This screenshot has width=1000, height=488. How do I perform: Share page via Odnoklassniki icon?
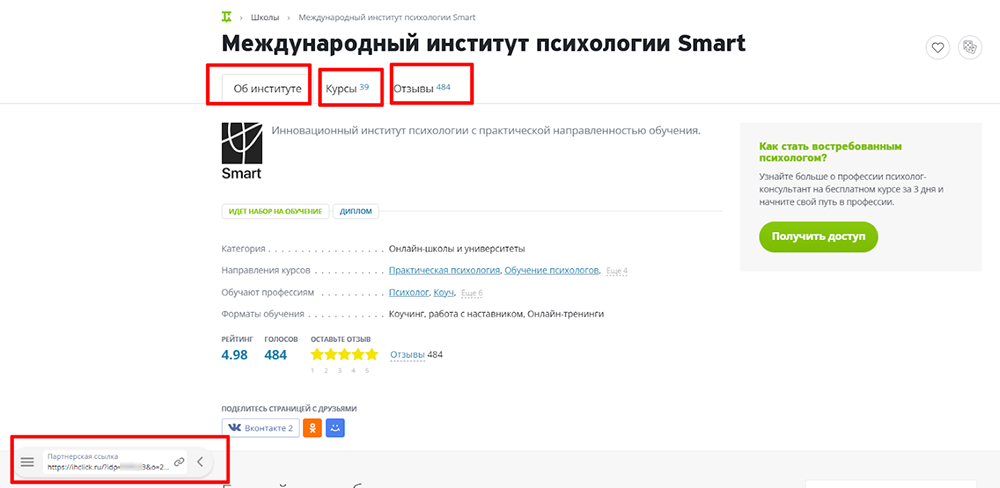click(x=312, y=428)
